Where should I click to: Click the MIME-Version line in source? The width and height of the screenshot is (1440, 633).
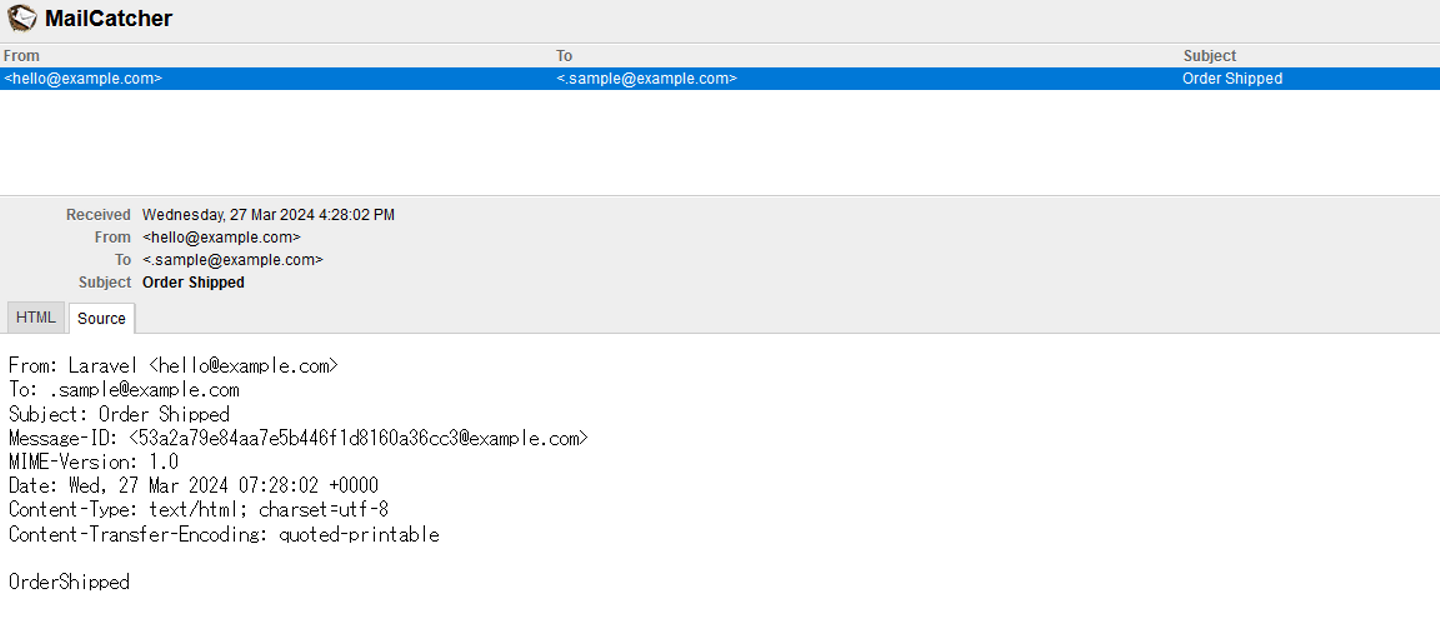(x=93, y=462)
